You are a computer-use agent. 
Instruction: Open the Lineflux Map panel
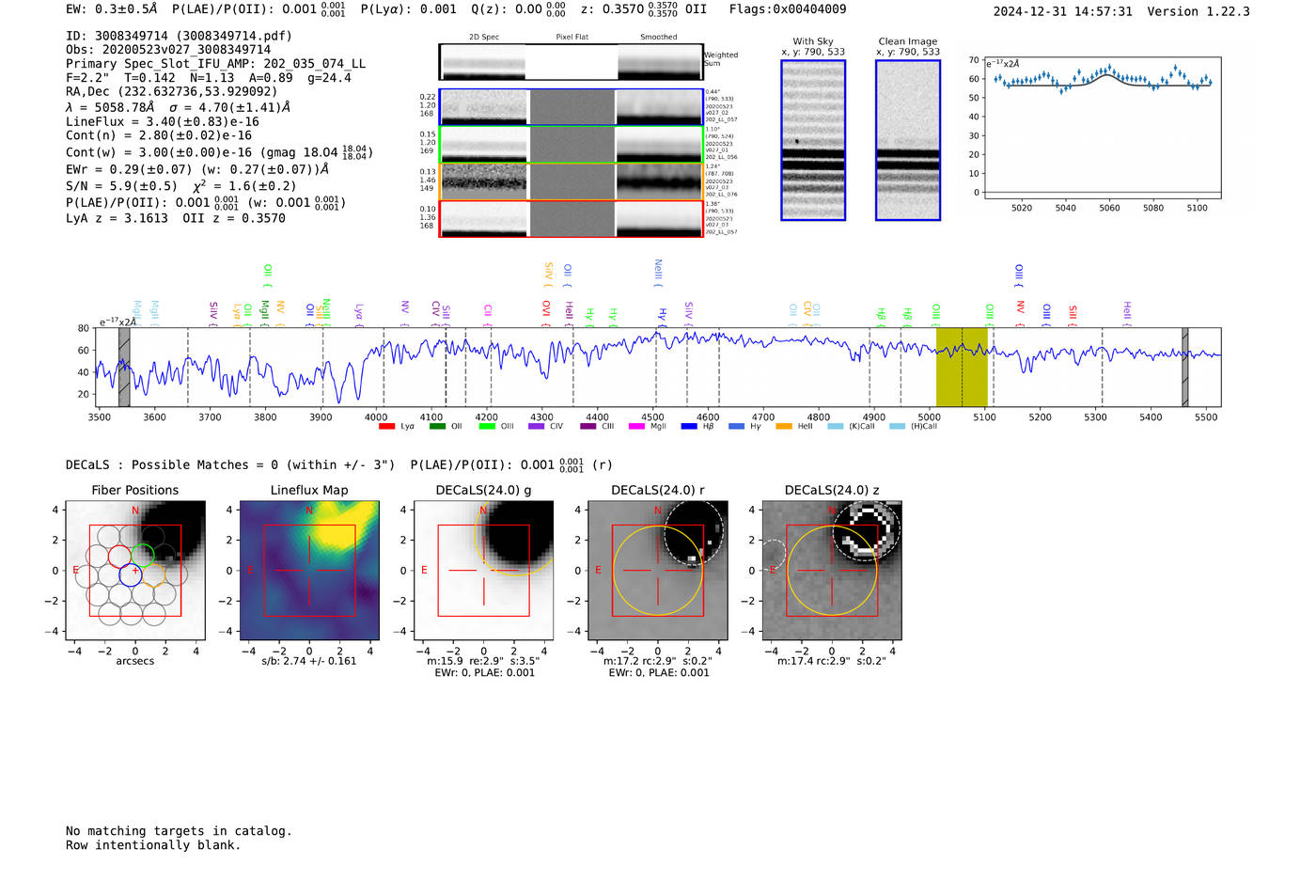pyautogui.click(x=309, y=571)
